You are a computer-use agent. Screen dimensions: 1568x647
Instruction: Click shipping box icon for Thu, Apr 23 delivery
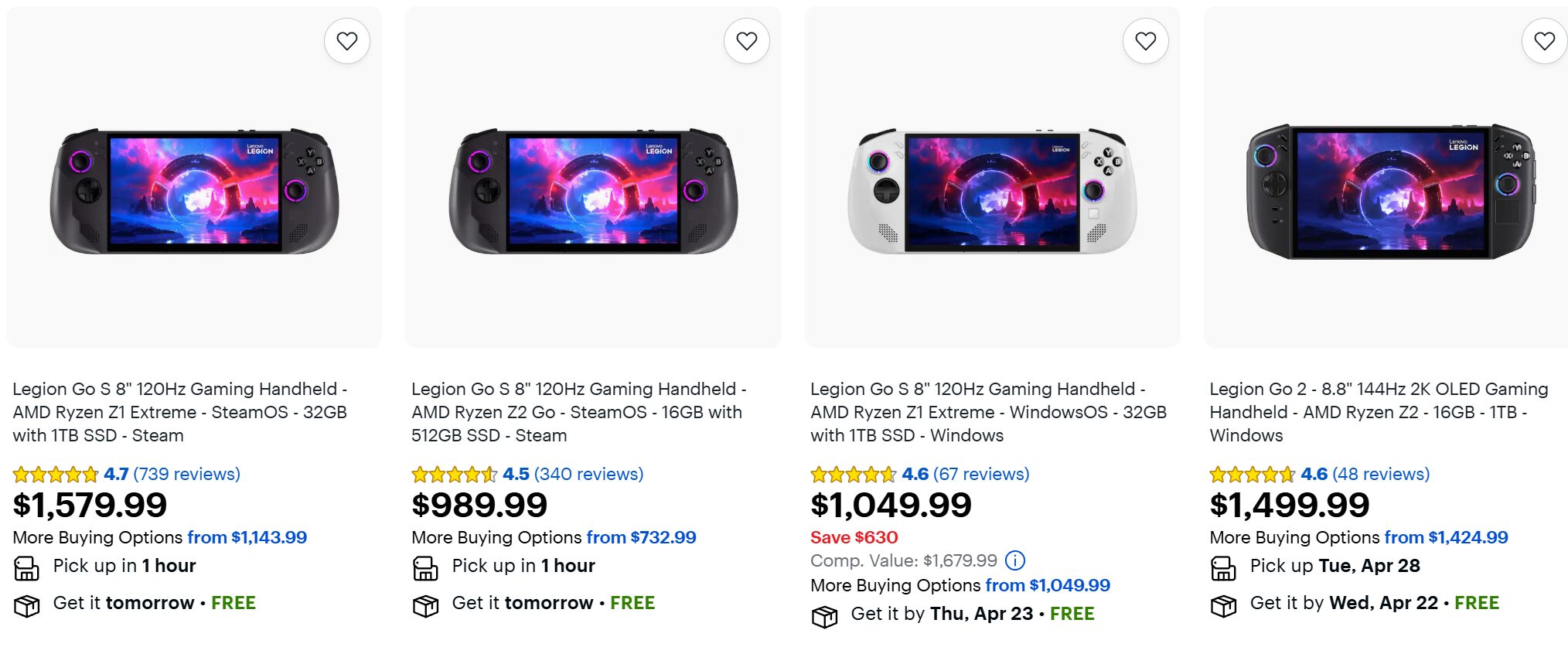[824, 616]
